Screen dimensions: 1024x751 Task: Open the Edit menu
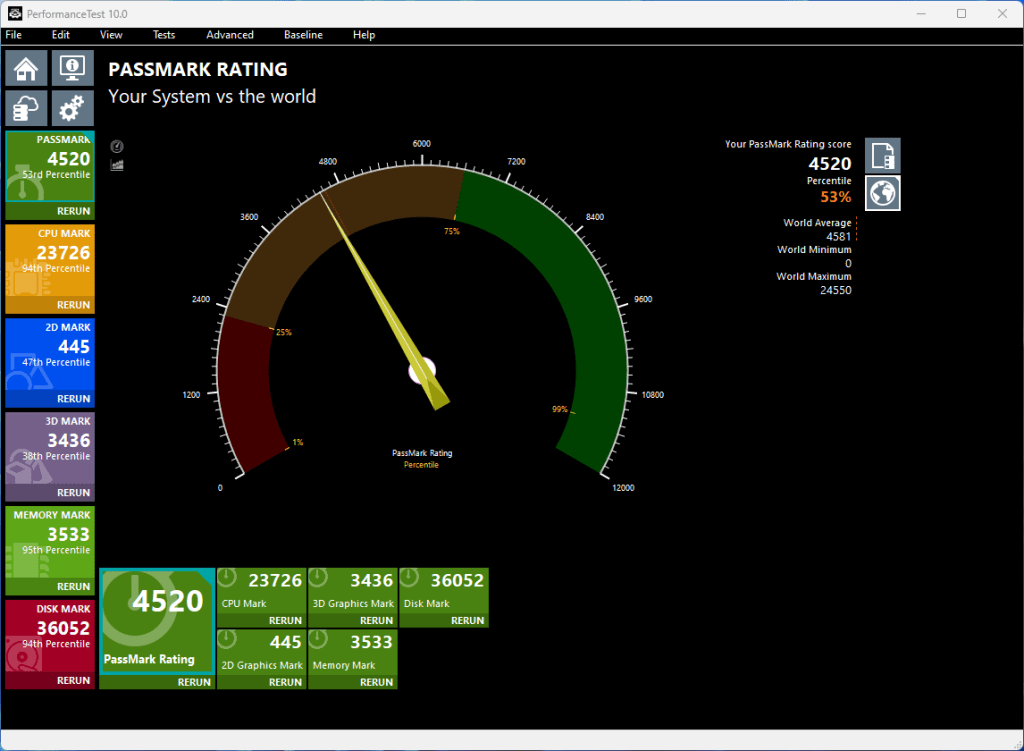[x=61, y=35]
